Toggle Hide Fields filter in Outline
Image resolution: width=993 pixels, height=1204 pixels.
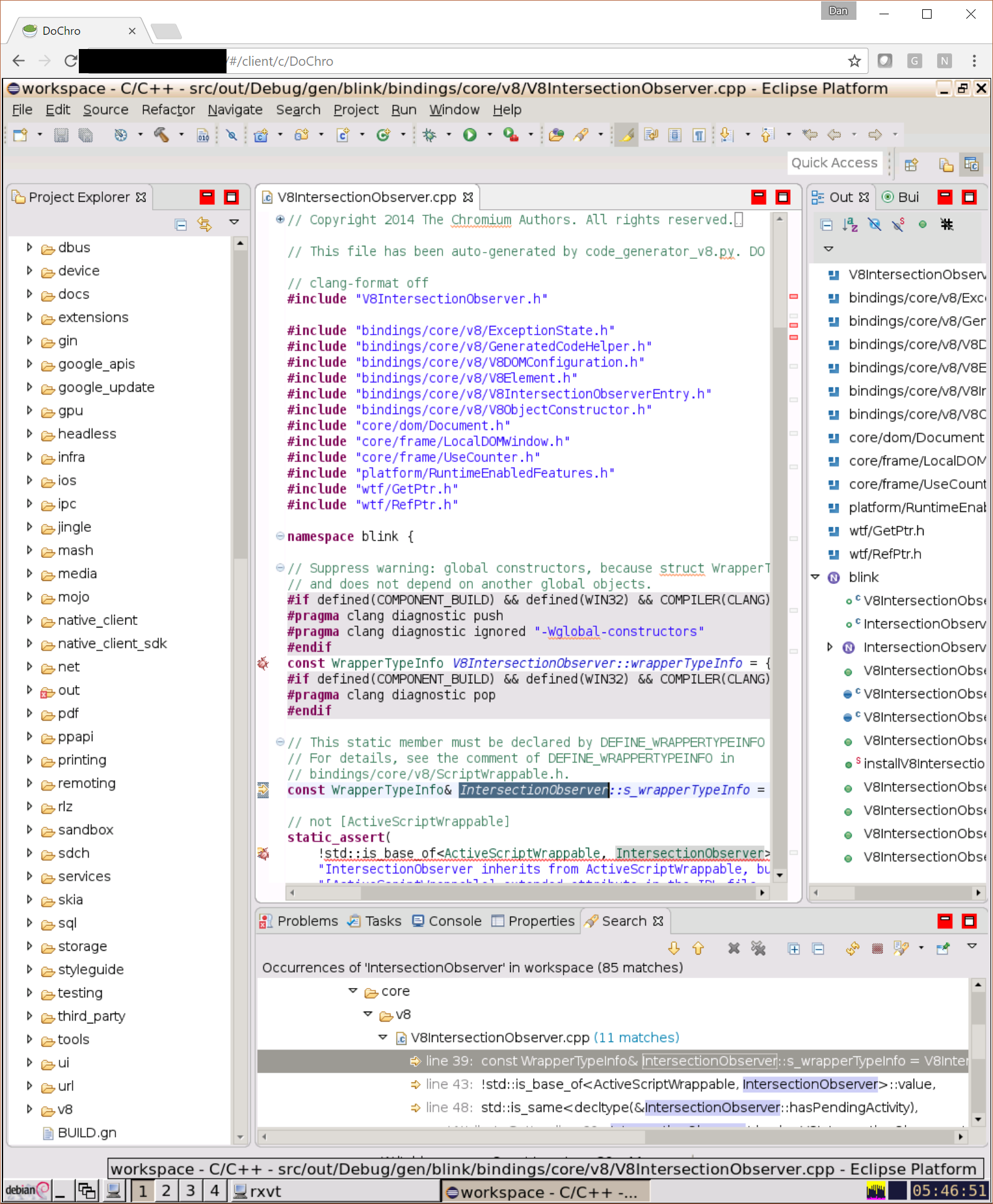tap(874, 225)
